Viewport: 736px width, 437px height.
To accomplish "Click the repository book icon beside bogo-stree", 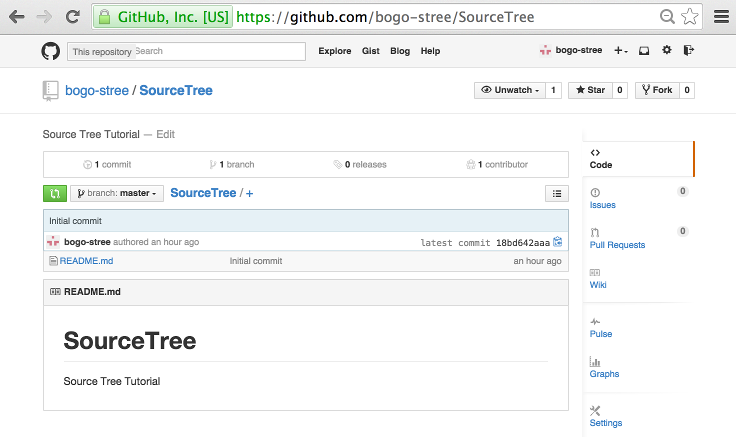I will tap(50, 91).
